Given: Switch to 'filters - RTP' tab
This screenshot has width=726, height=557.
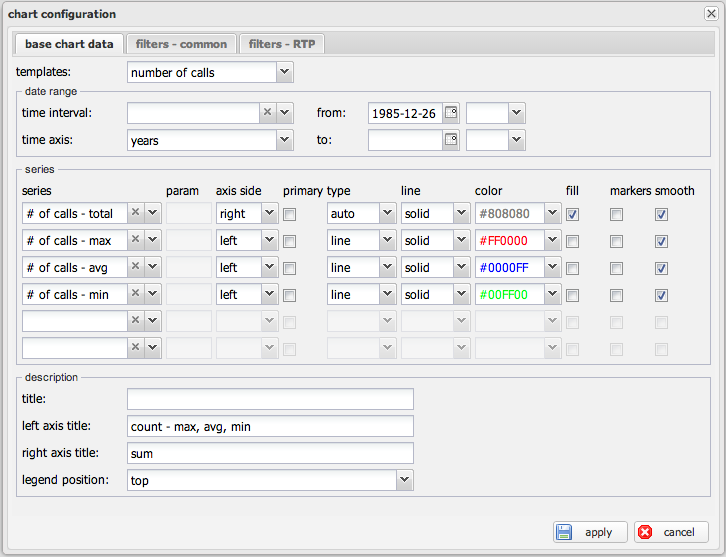Looking at the screenshot, I should (x=282, y=44).
